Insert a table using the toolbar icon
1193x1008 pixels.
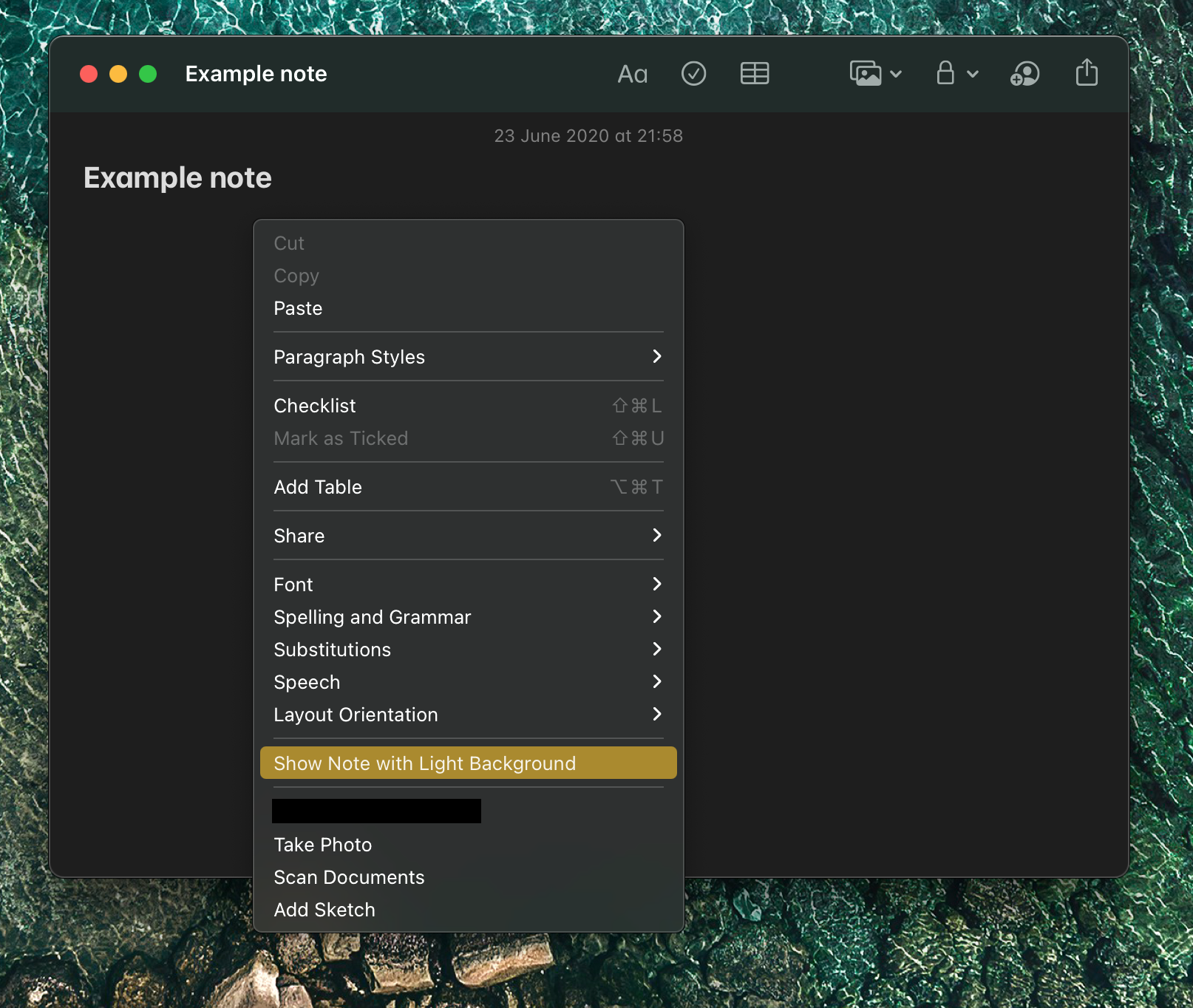click(x=754, y=74)
